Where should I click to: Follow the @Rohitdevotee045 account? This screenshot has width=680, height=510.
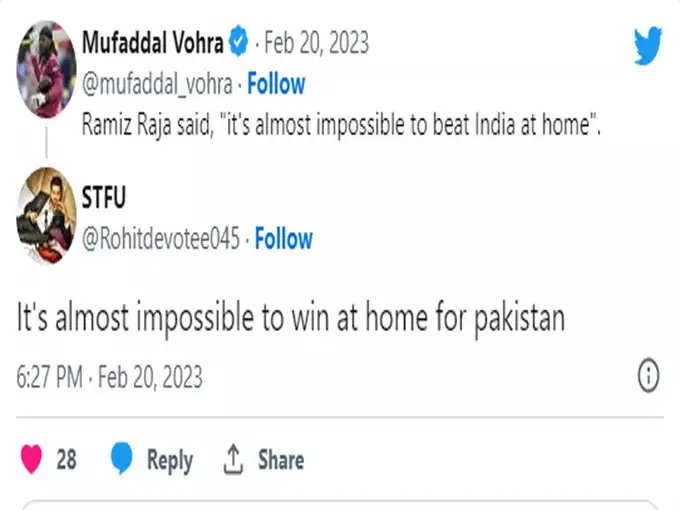pos(283,239)
